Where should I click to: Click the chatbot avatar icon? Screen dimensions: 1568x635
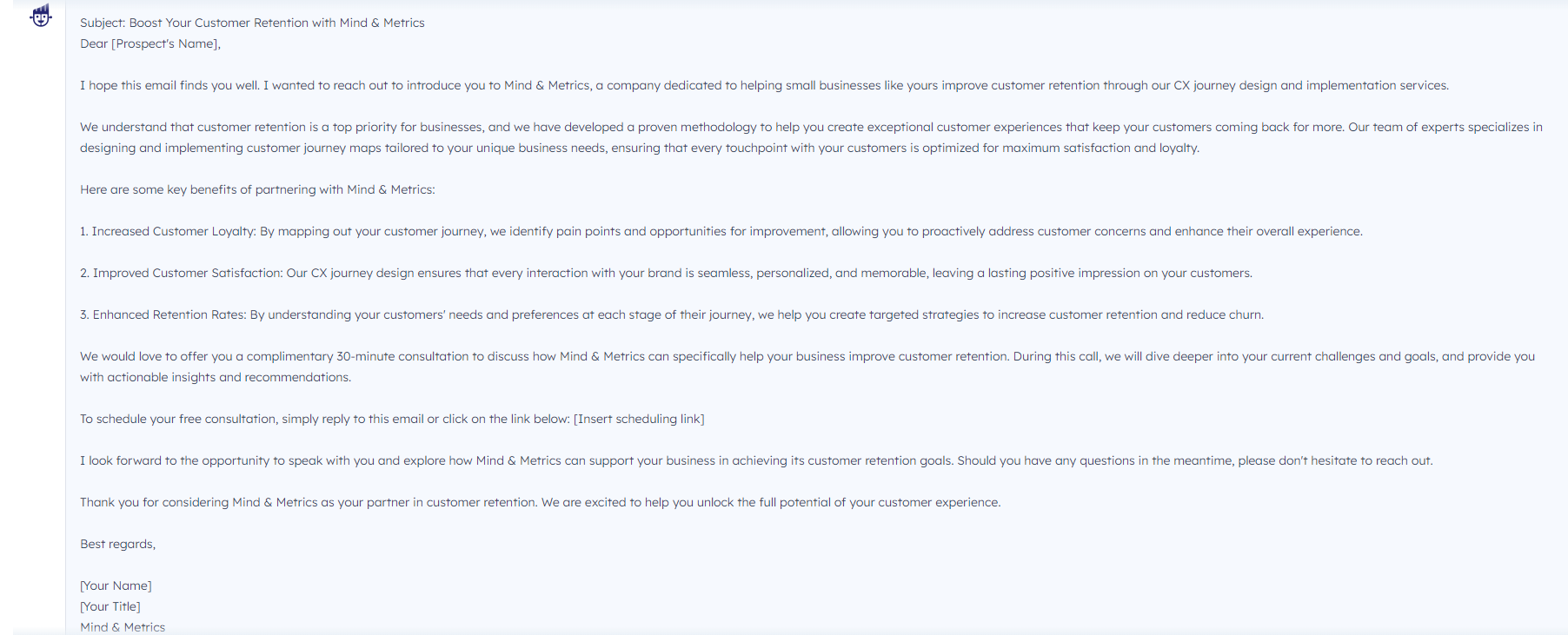pyautogui.click(x=40, y=16)
